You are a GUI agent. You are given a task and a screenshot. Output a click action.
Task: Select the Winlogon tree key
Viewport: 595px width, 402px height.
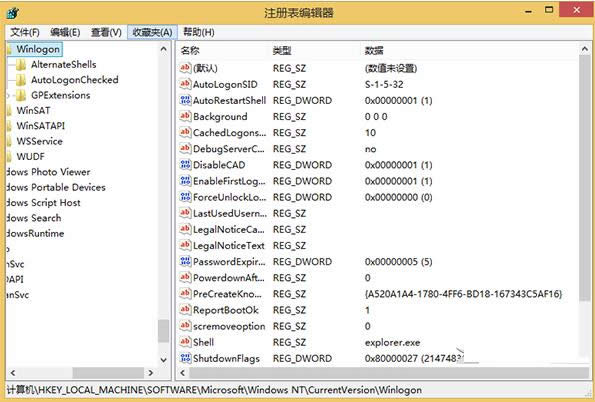(x=38, y=49)
